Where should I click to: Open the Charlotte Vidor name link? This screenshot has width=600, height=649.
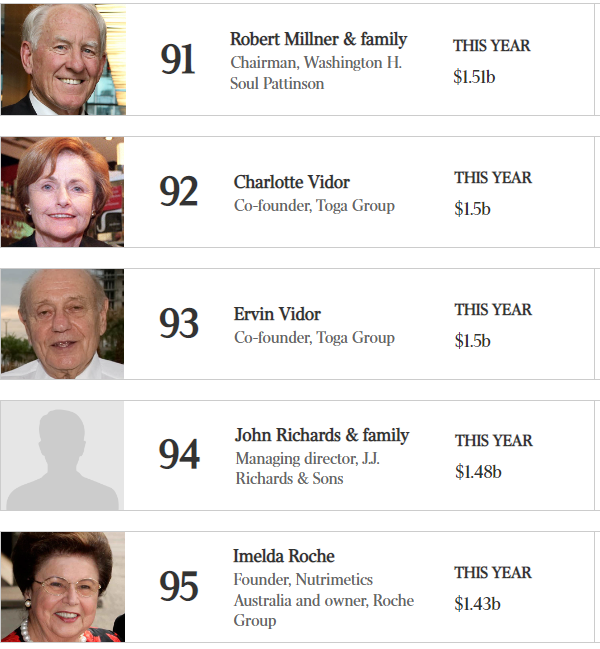292,182
